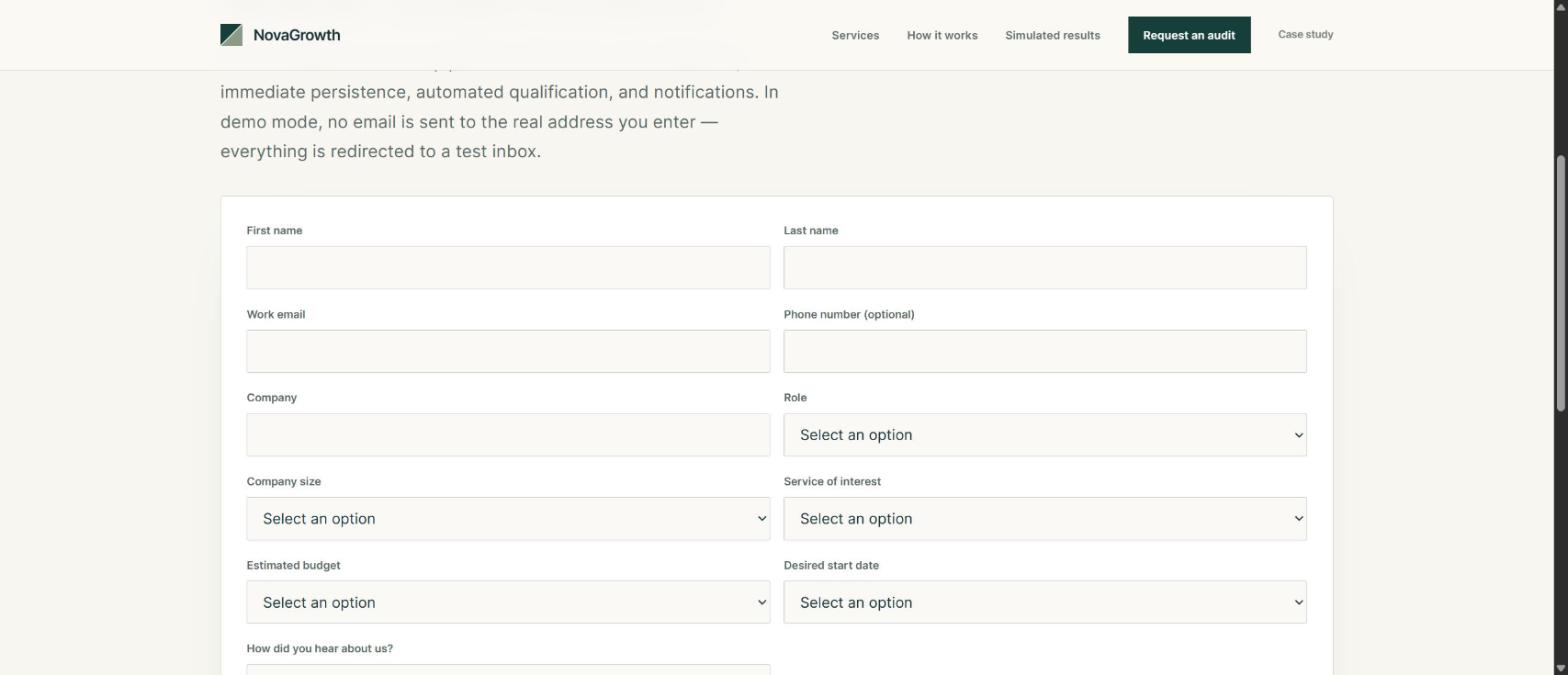Image resolution: width=1568 pixels, height=675 pixels.
Task: Open Simulated results nav link
Action: pos(1052,35)
